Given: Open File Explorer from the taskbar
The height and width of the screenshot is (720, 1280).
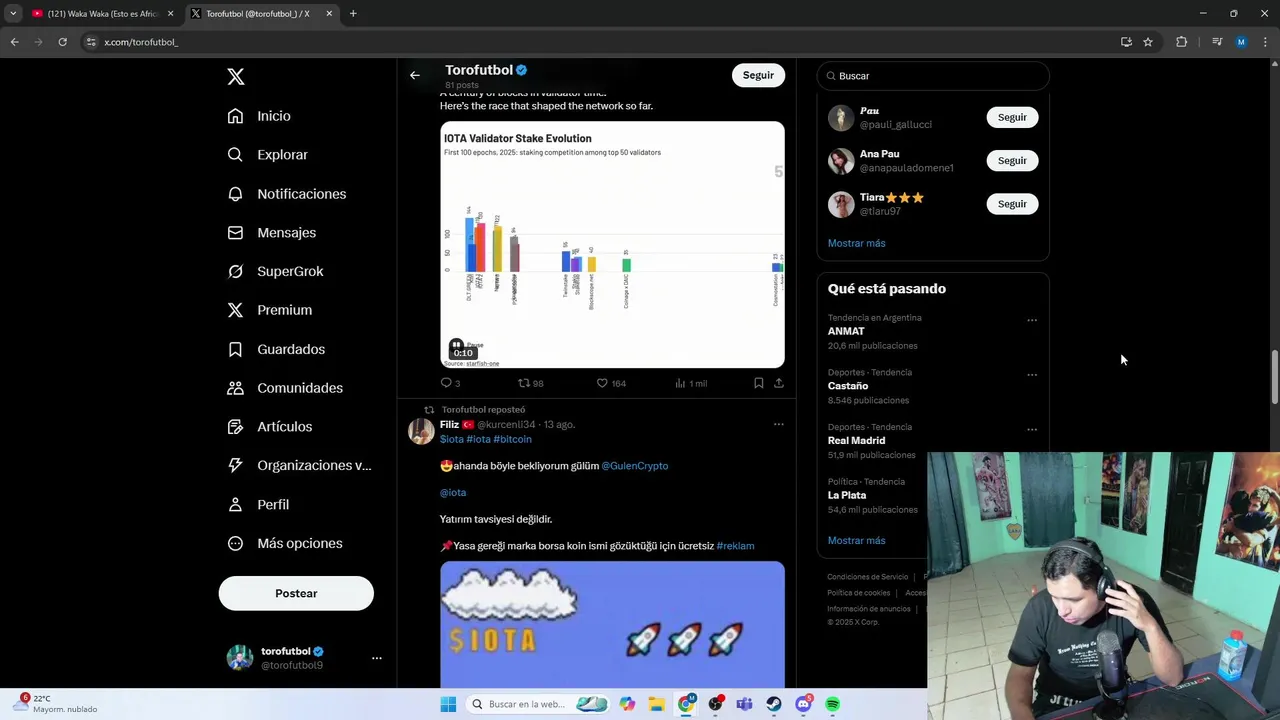Looking at the screenshot, I should click(656, 704).
